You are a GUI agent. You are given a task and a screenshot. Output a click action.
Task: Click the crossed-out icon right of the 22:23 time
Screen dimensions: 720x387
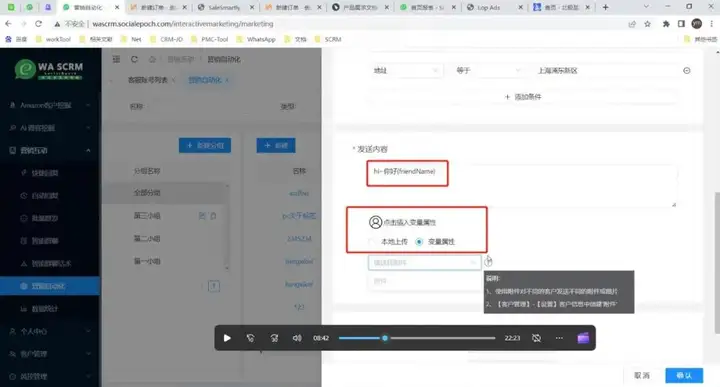536,338
